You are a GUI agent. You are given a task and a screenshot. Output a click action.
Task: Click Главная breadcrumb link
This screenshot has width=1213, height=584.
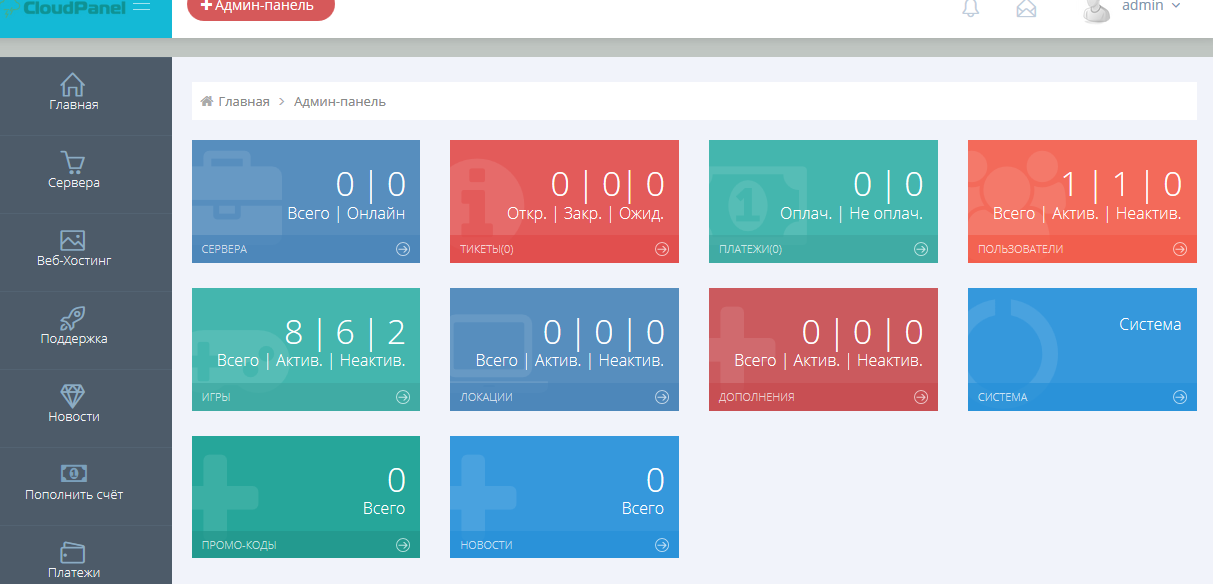pyautogui.click(x=243, y=101)
